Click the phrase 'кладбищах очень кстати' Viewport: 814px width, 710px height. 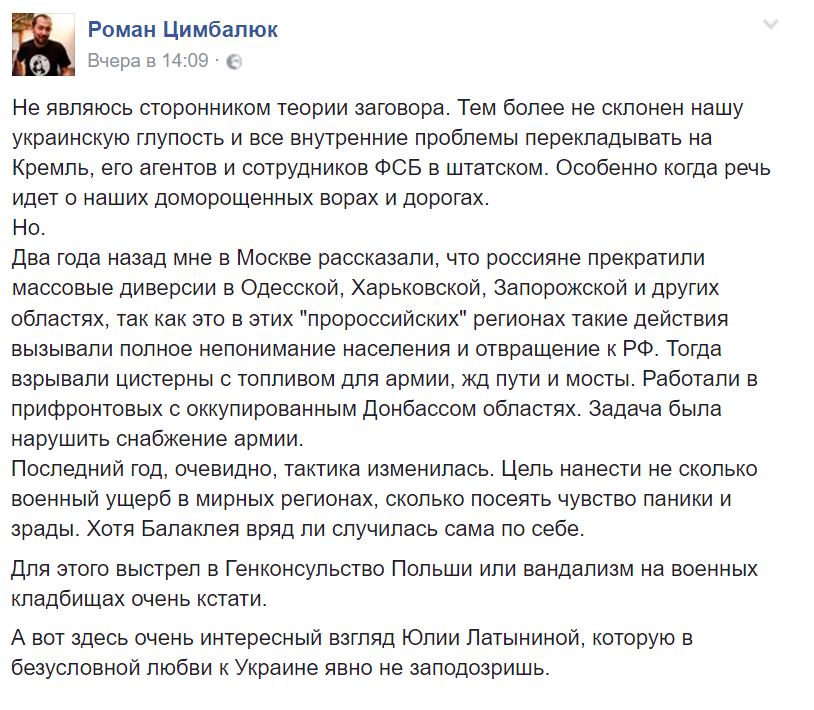pyautogui.click(x=137, y=599)
